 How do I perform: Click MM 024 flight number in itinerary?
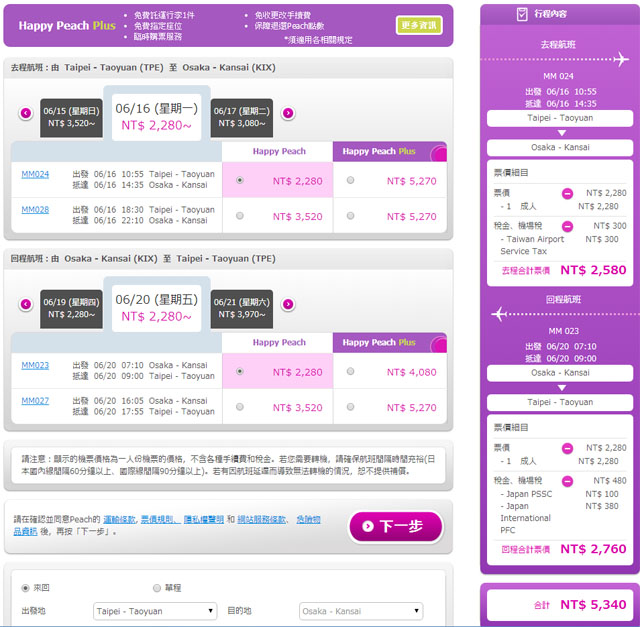pos(558,76)
